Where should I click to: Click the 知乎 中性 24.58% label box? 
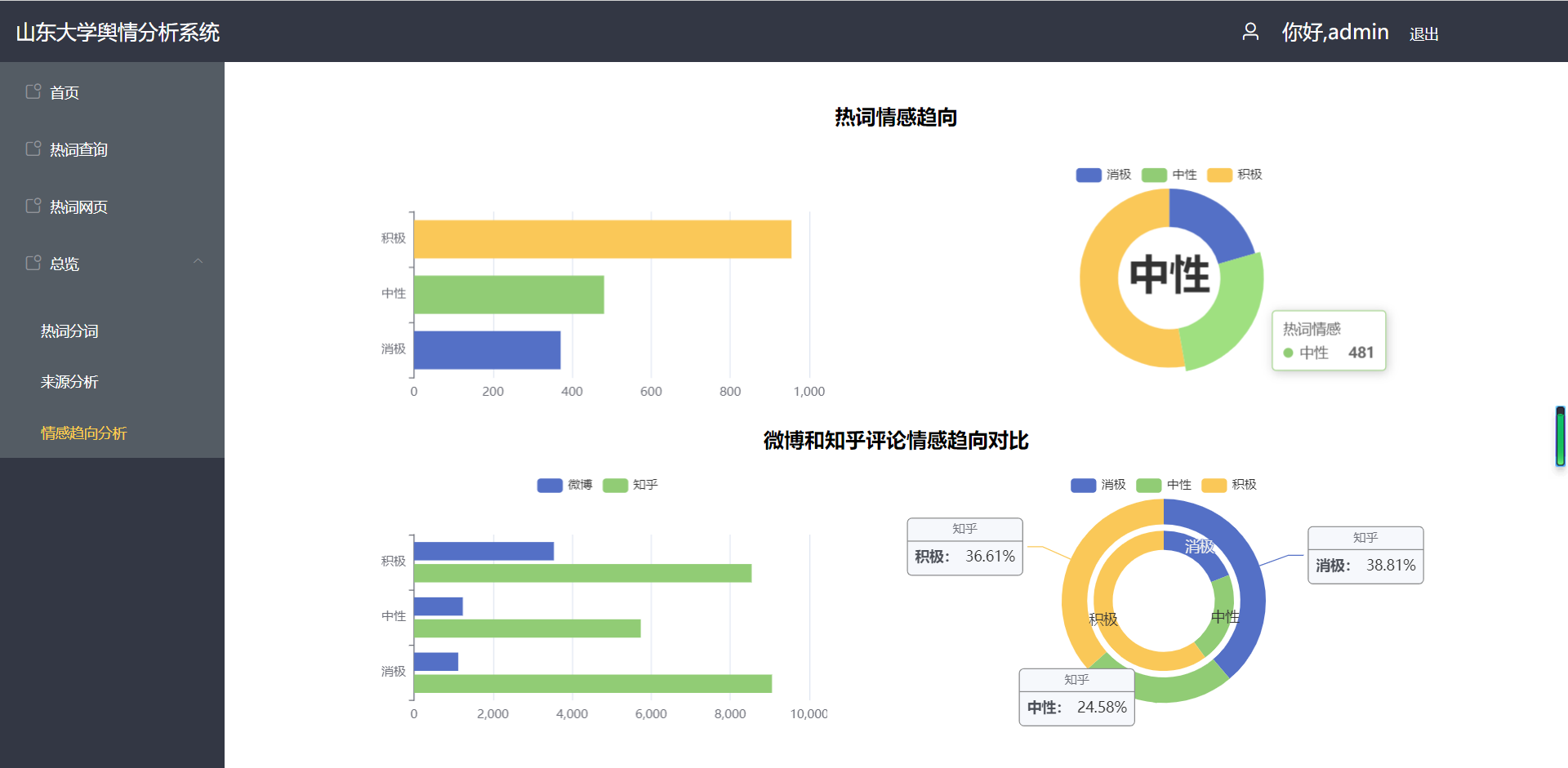click(x=1076, y=698)
